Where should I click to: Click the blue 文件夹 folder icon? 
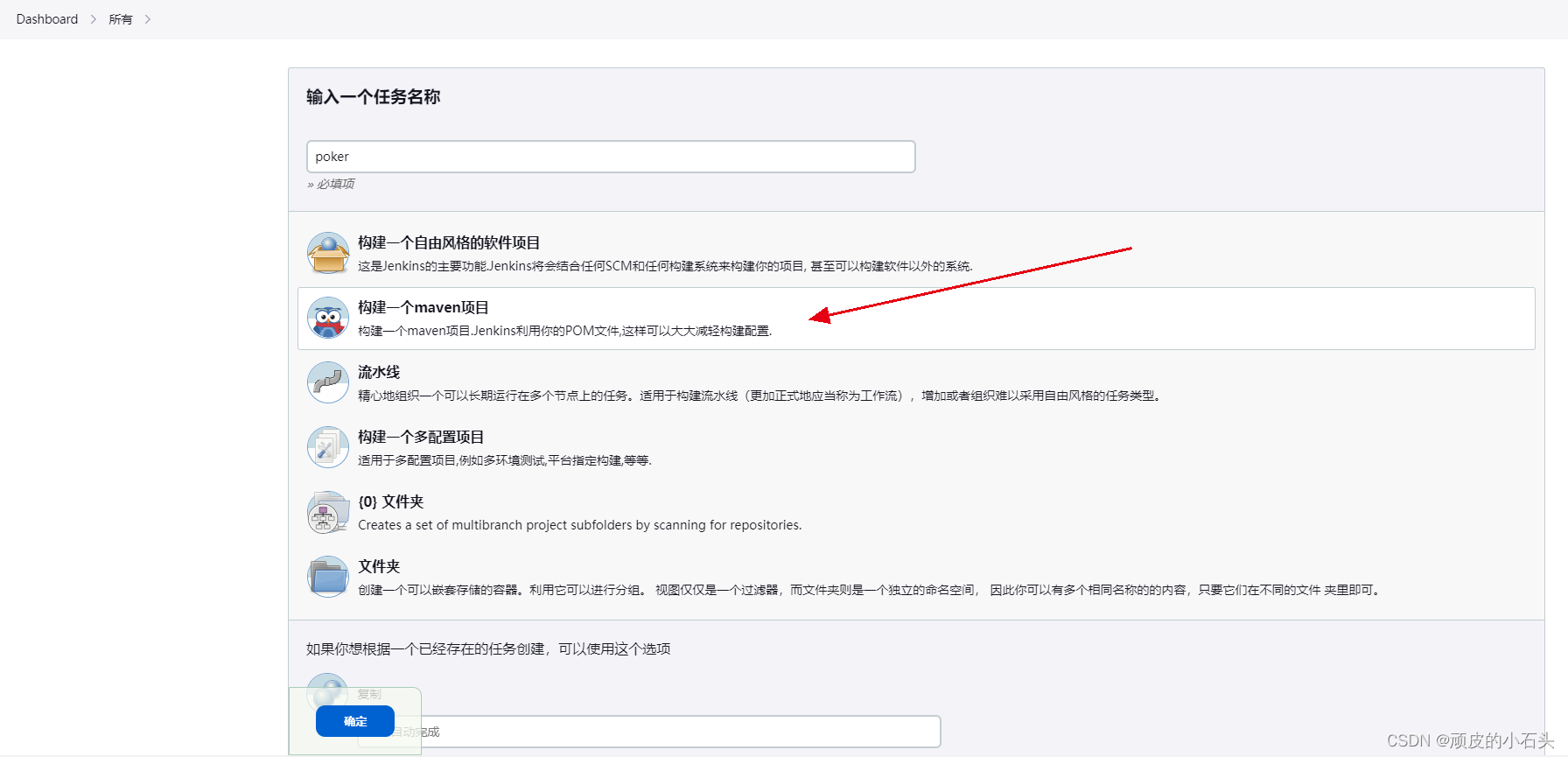click(x=328, y=577)
